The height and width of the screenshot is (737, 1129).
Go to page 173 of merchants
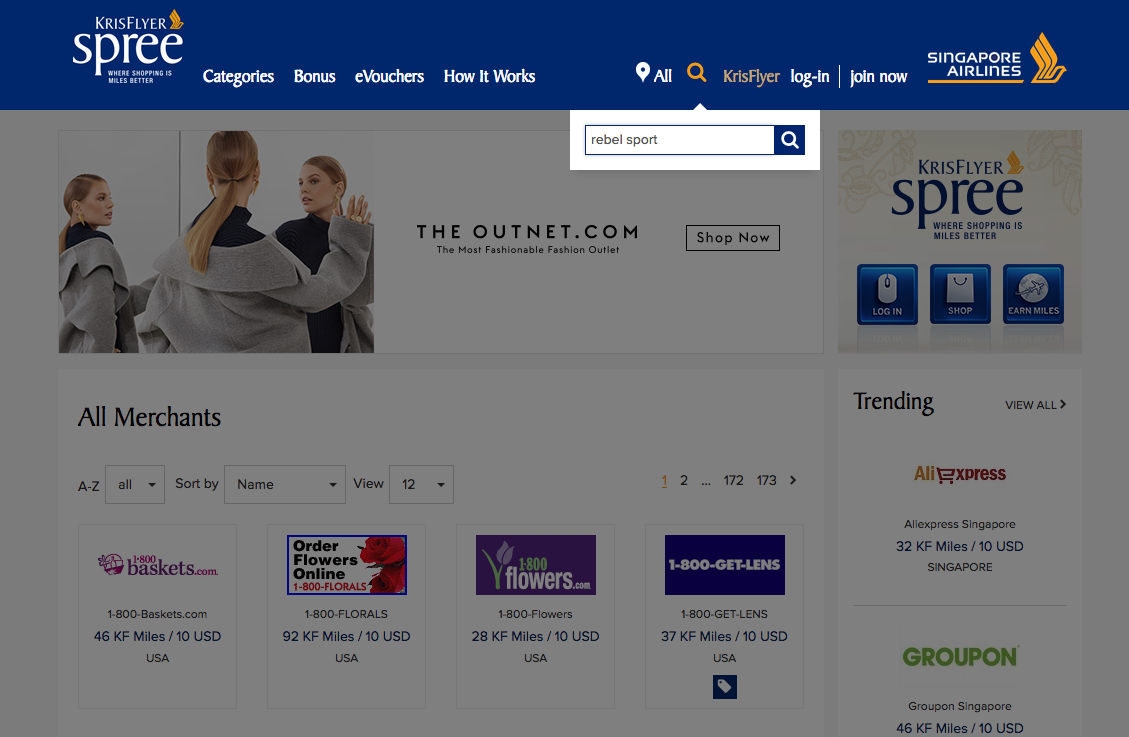coord(766,480)
